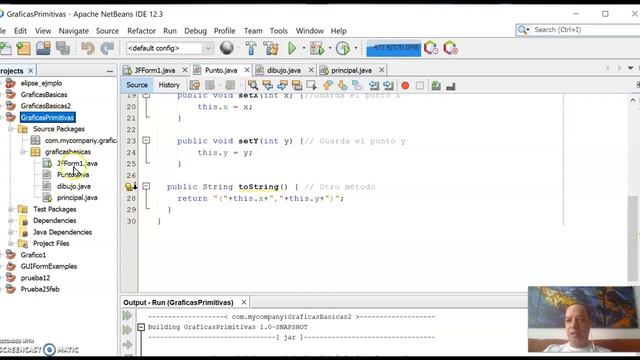Stop macro recording square icon
This screenshot has width=640, height=360.
(420, 85)
